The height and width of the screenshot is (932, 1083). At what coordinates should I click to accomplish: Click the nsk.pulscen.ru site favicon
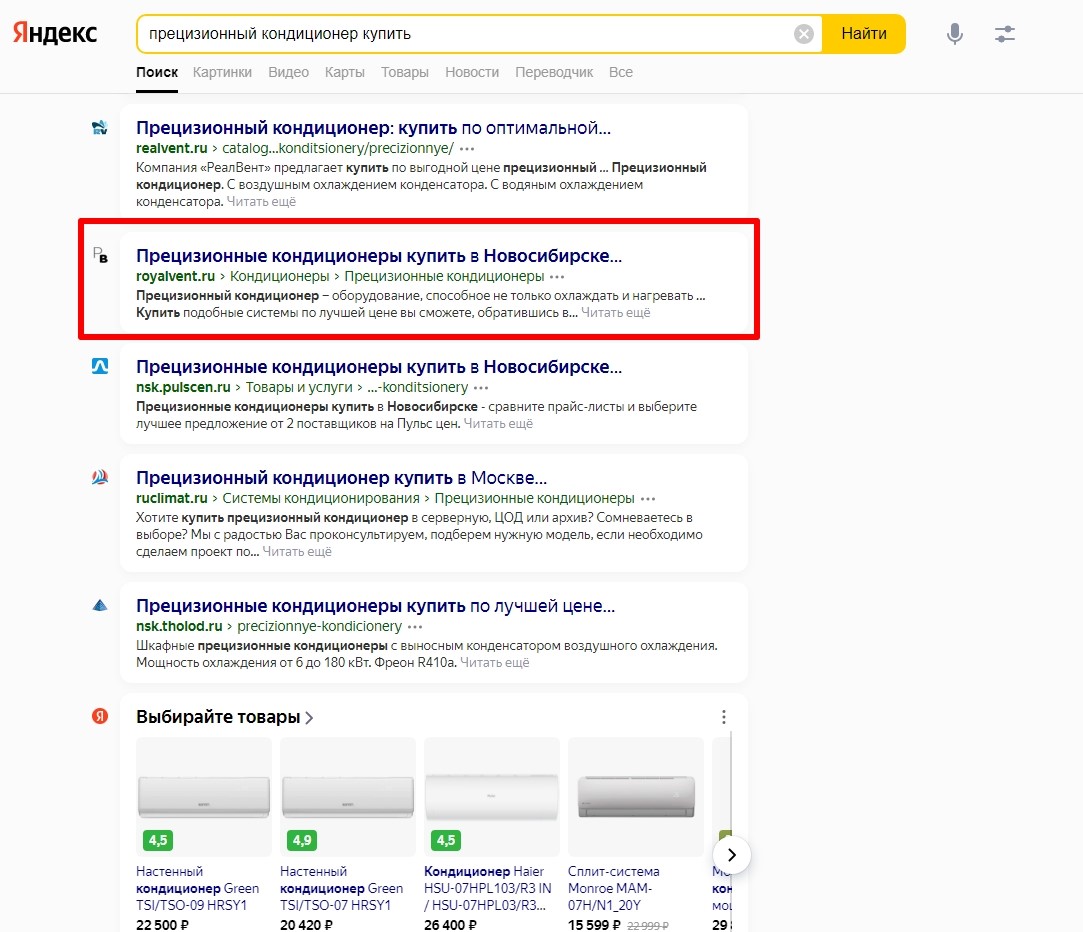click(x=100, y=367)
